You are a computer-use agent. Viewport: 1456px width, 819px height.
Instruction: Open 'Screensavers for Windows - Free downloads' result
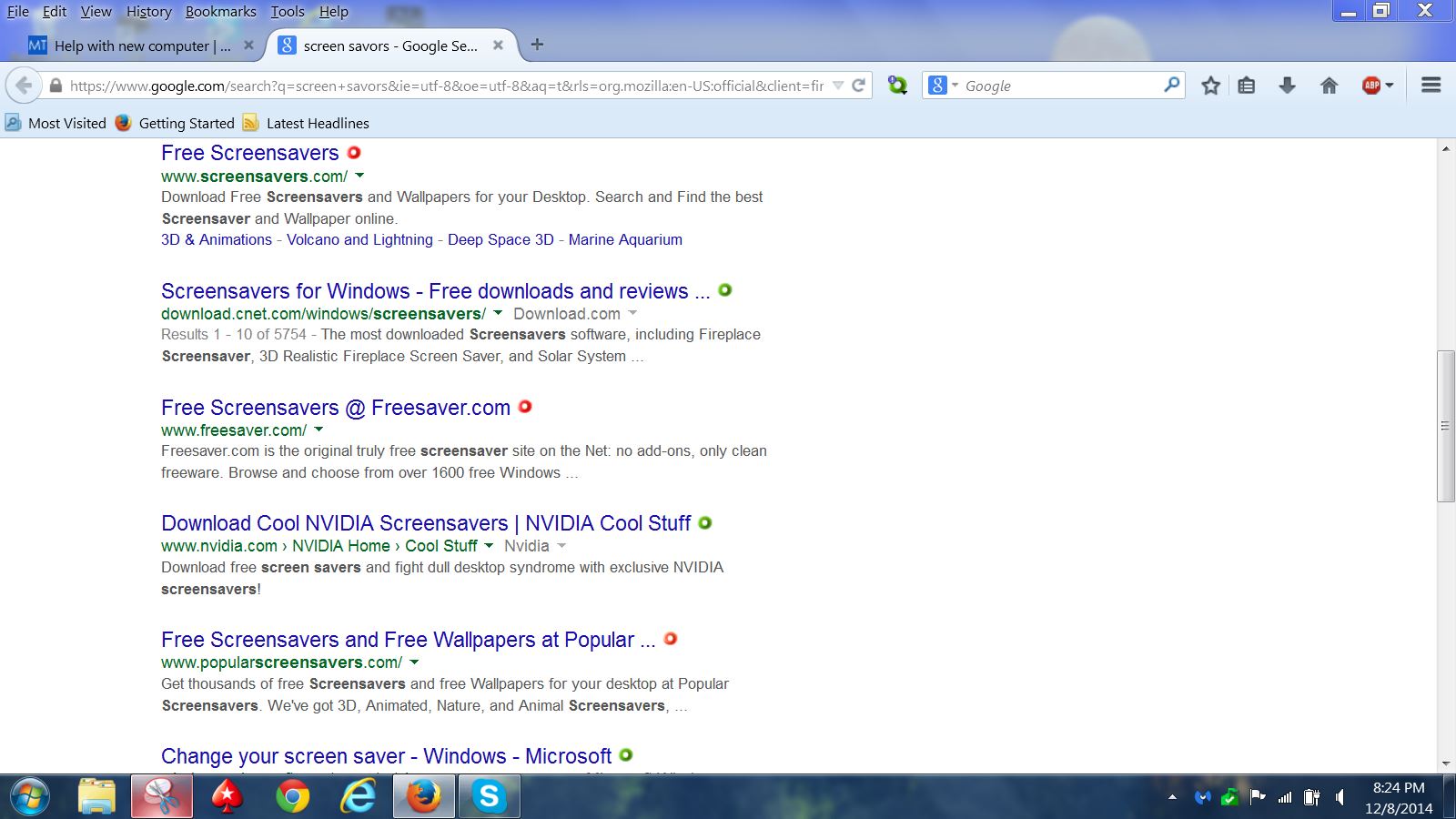coord(436,291)
